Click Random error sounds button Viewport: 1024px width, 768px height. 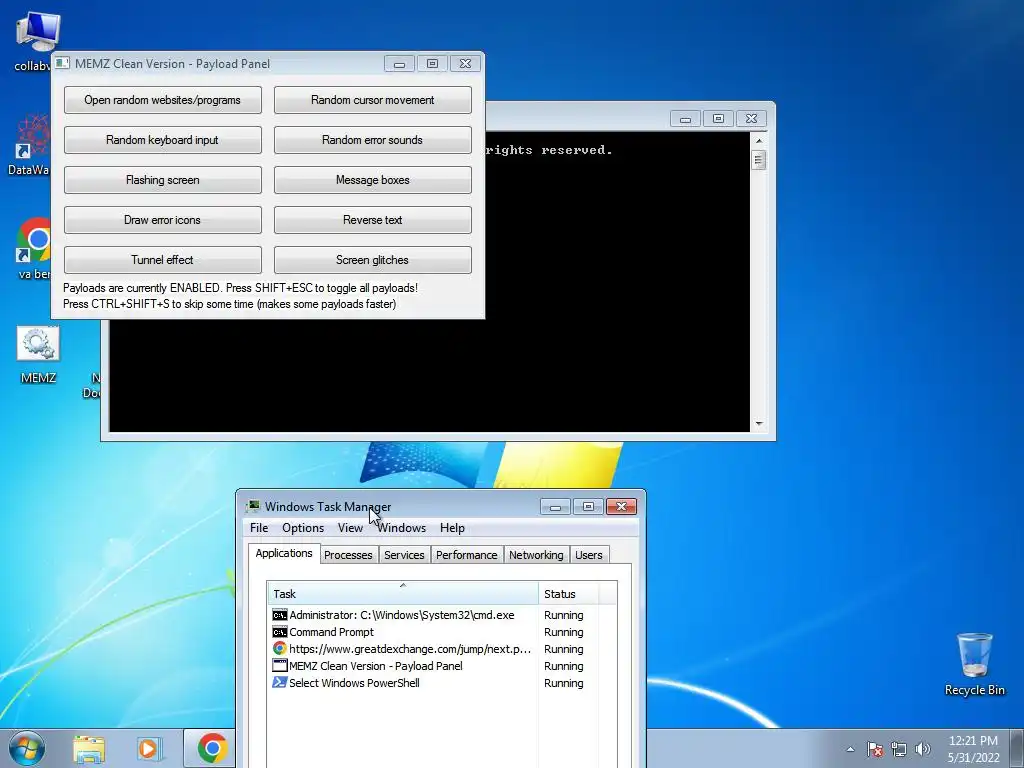pos(372,140)
